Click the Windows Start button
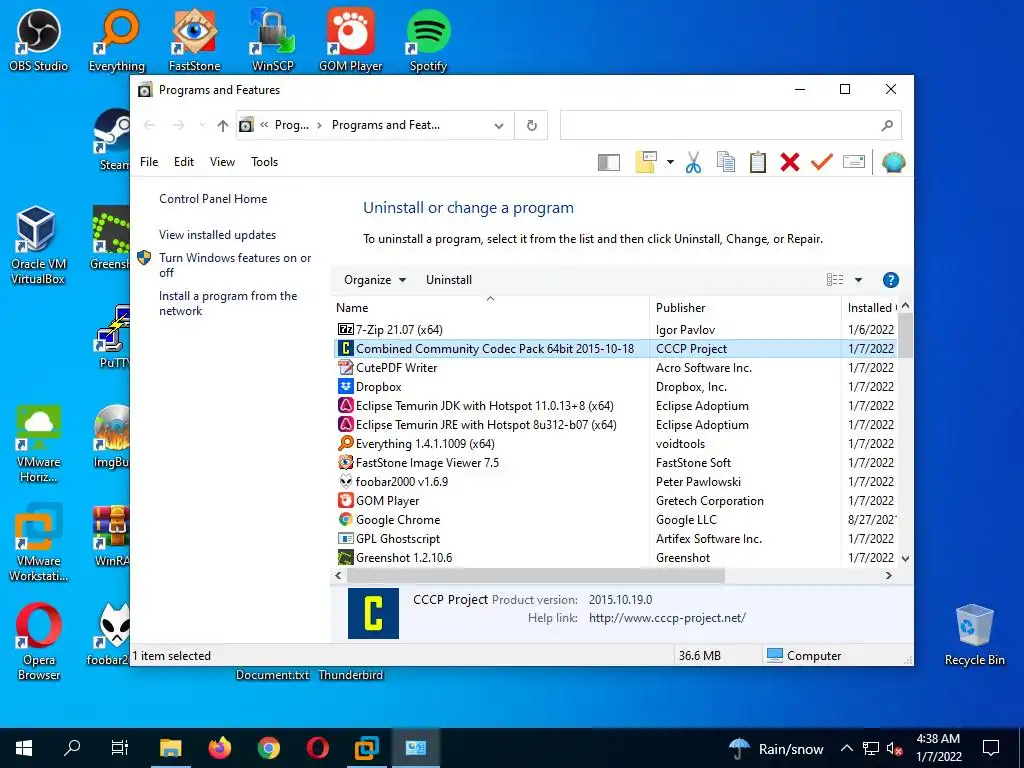1024x768 pixels. pyautogui.click(x=24, y=748)
